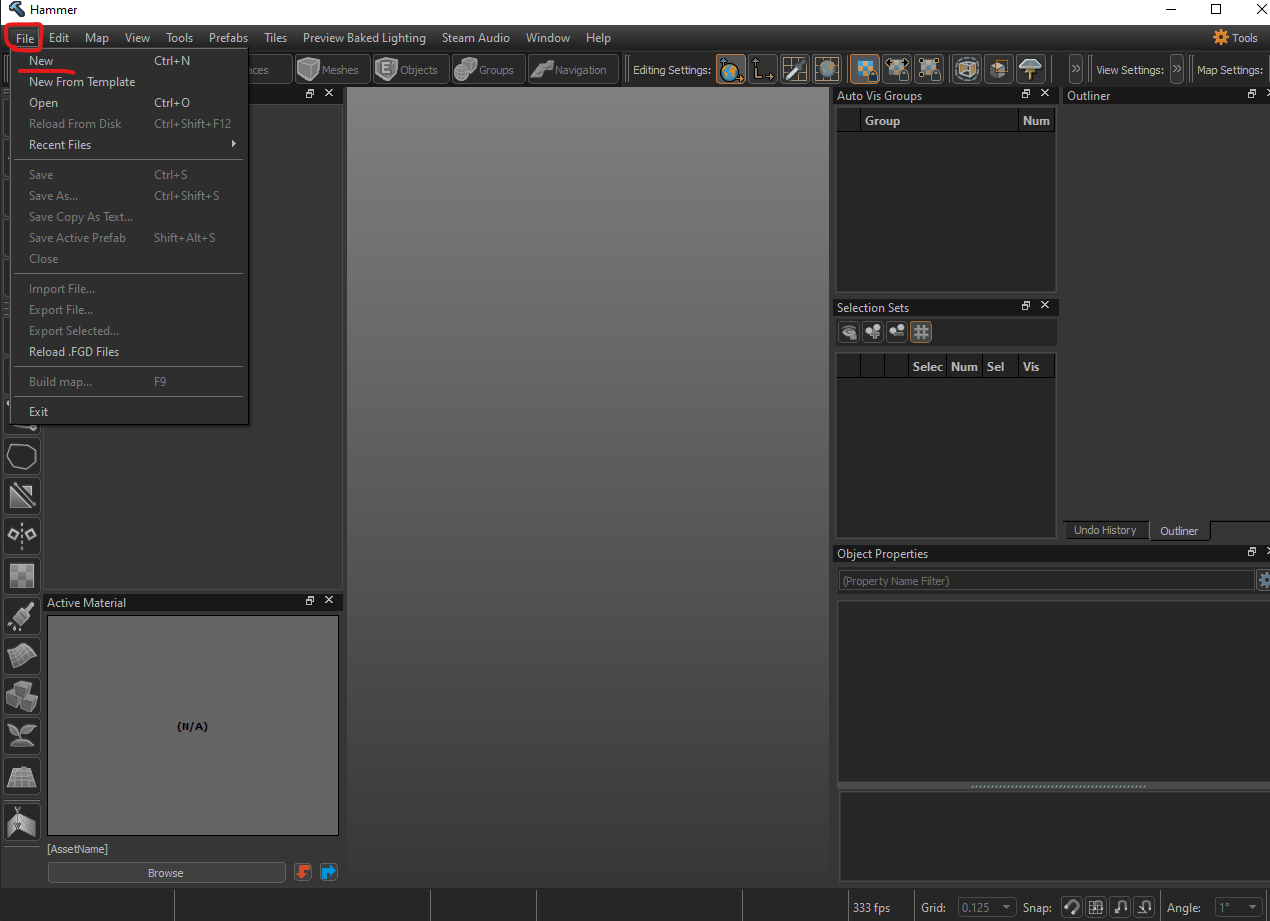Click the Navigation mode button
Viewport: 1270px width, 921px height.
click(571, 70)
